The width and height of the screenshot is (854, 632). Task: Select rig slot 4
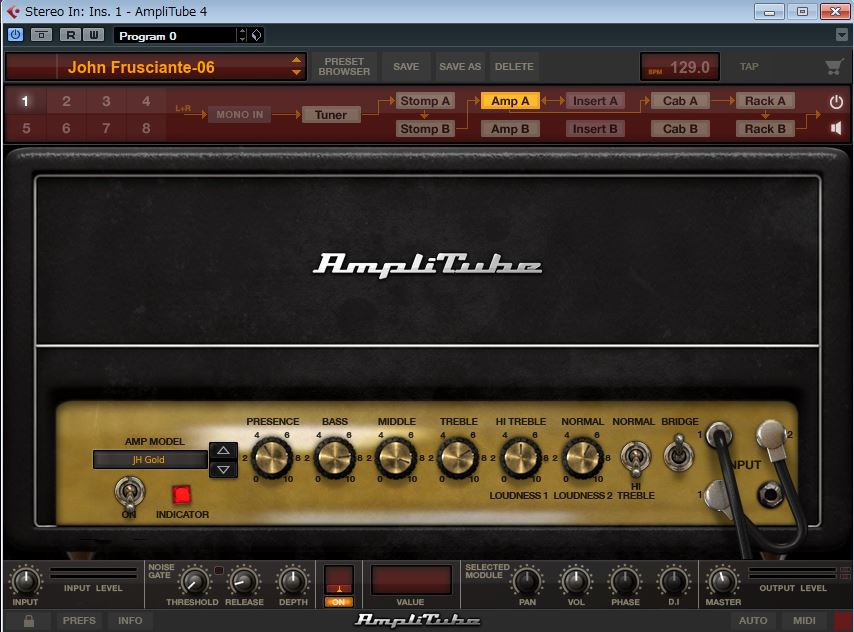point(146,101)
